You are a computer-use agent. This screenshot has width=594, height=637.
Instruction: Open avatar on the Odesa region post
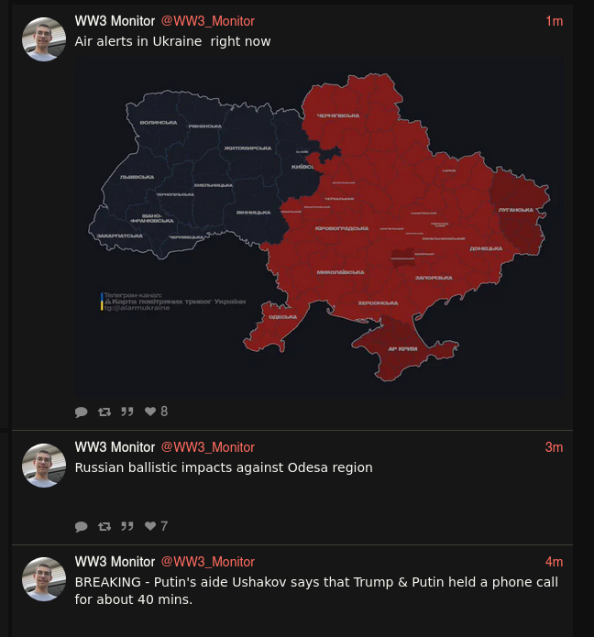44,466
